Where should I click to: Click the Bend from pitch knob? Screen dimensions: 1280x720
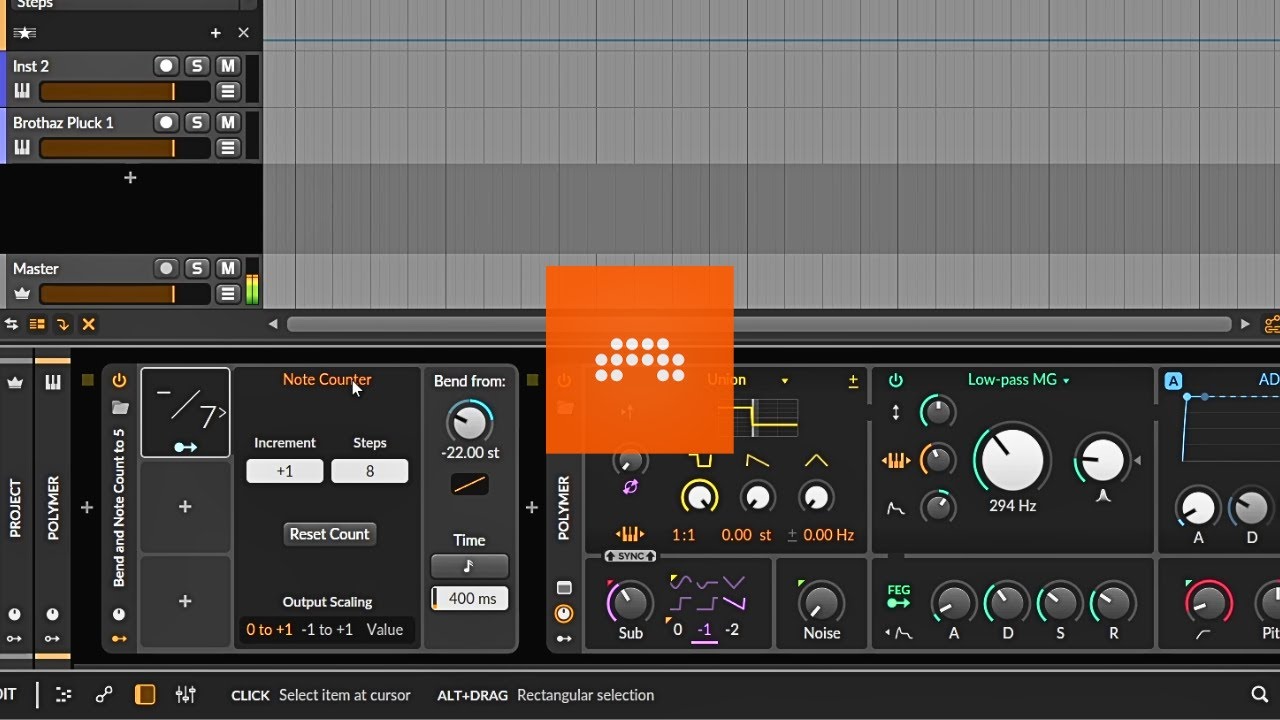[469, 422]
